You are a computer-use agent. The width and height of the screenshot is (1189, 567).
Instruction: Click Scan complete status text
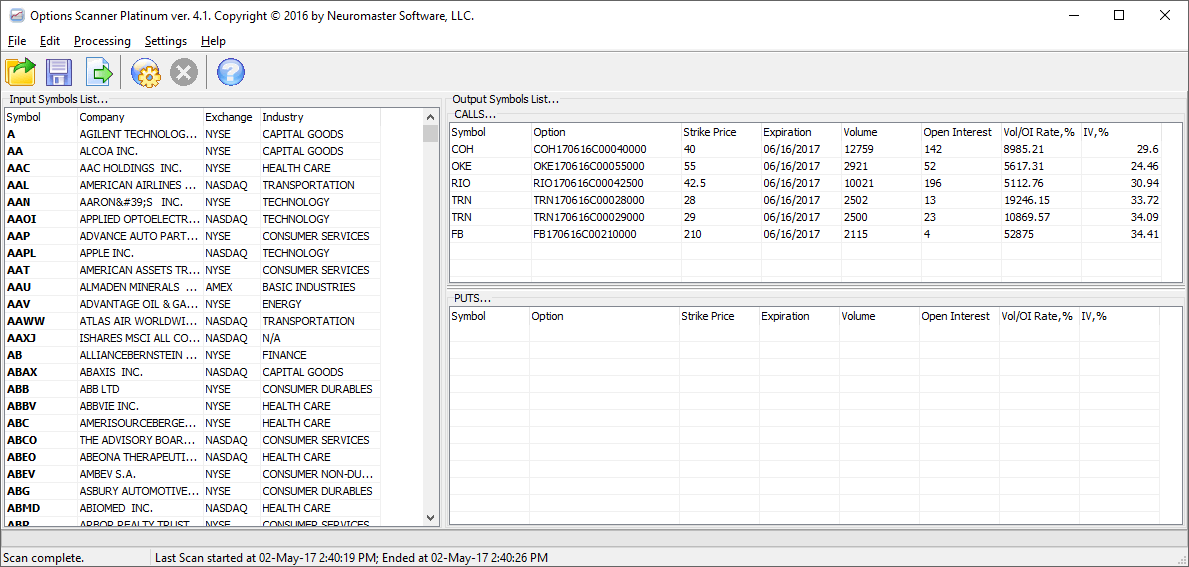(44, 558)
